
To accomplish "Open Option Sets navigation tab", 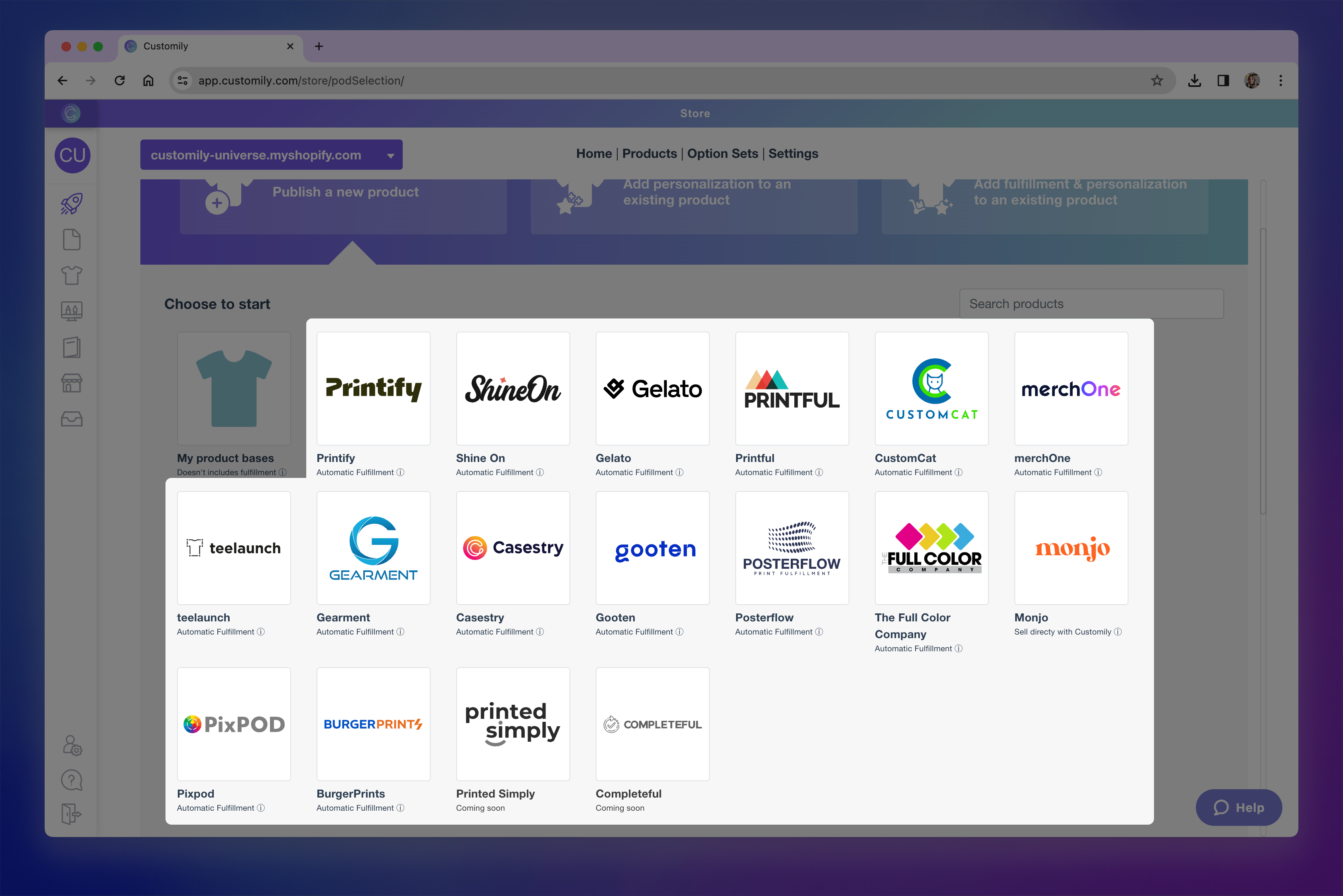I will [x=722, y=154].
